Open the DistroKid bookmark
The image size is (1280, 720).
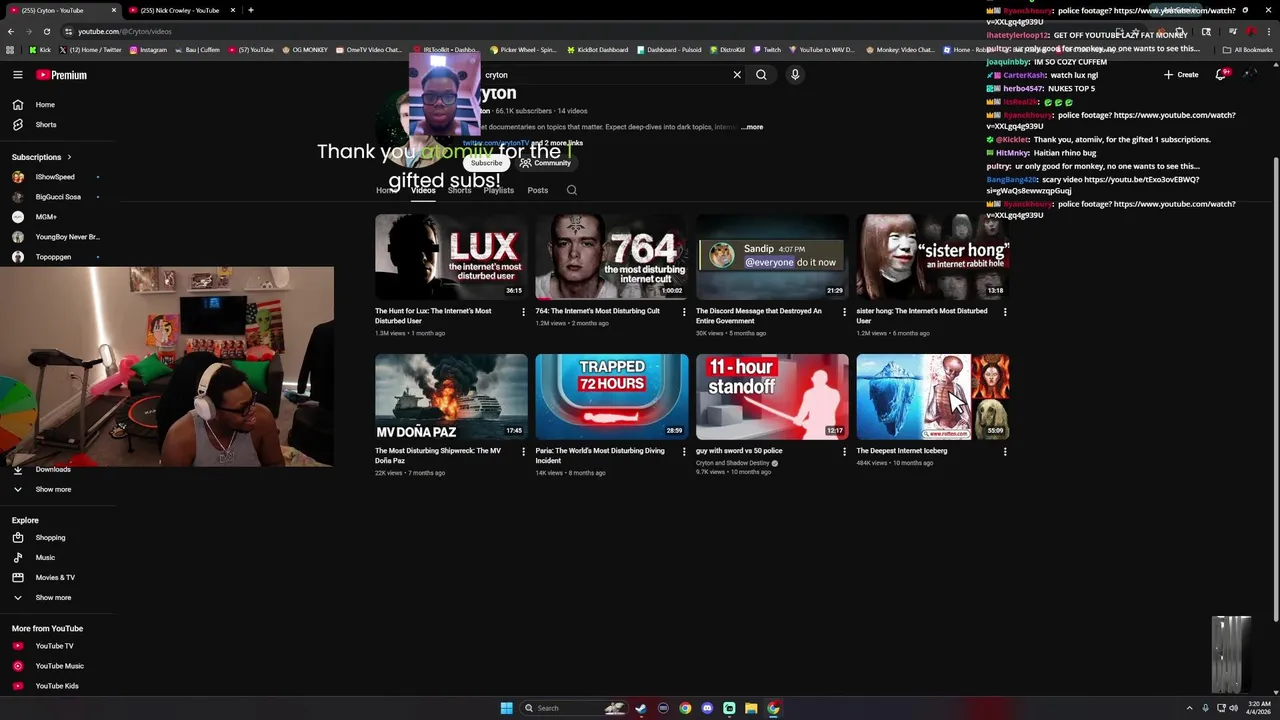tap(726, 49)
